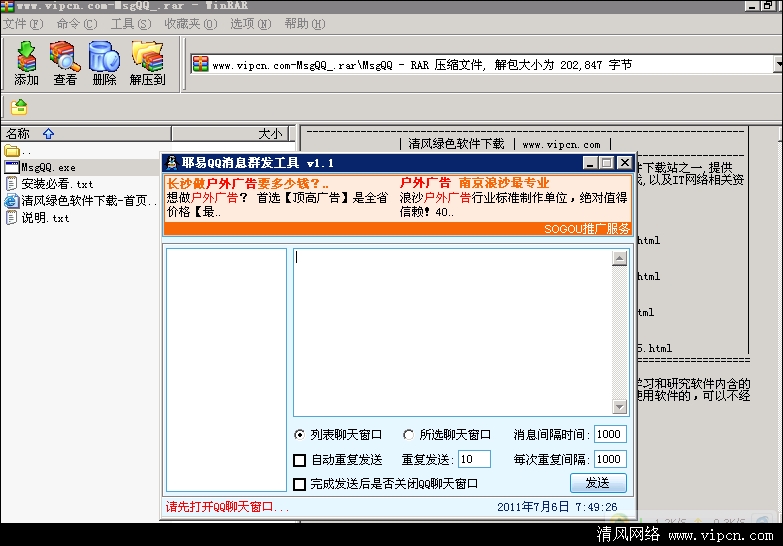Open the 工具(S) menu
Screen dimensions: 783x546
pyautogui.click(x=131, y=24)
